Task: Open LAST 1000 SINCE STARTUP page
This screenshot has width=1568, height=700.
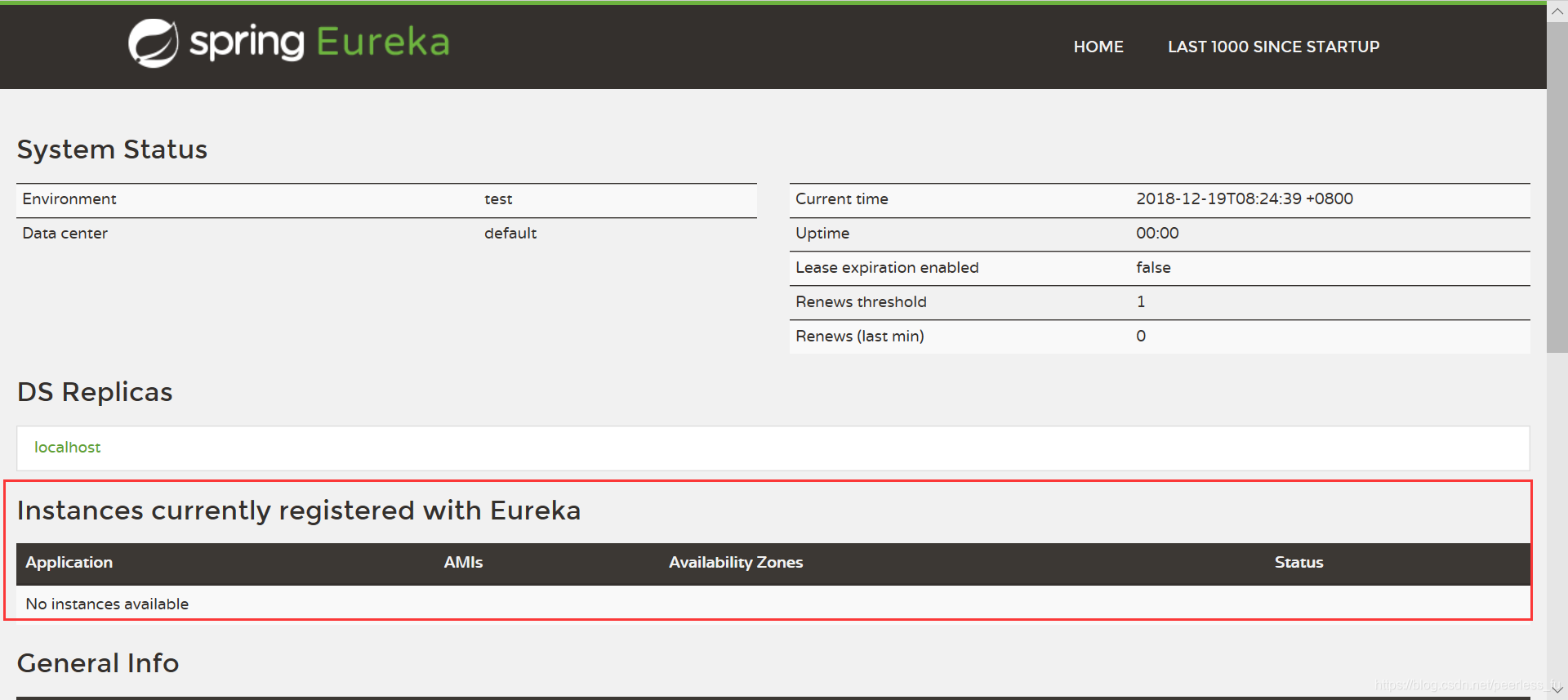Action: [x=1273, y=47]
